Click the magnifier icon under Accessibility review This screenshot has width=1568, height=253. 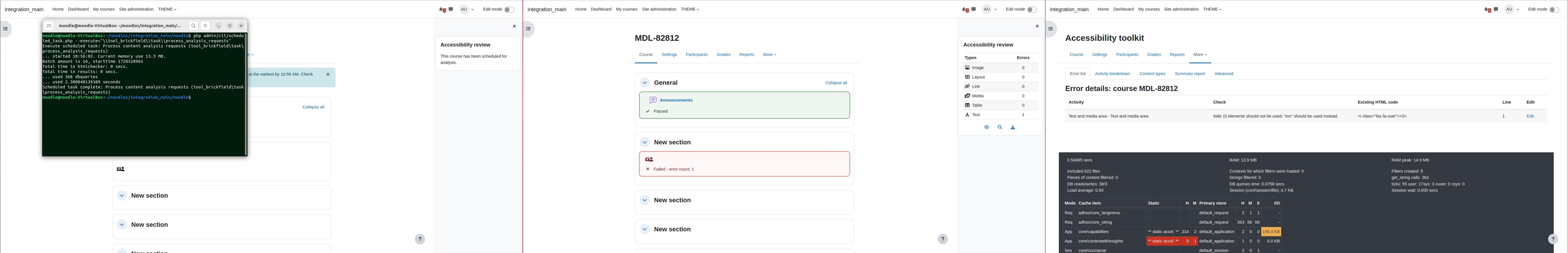coord(1000,127)
